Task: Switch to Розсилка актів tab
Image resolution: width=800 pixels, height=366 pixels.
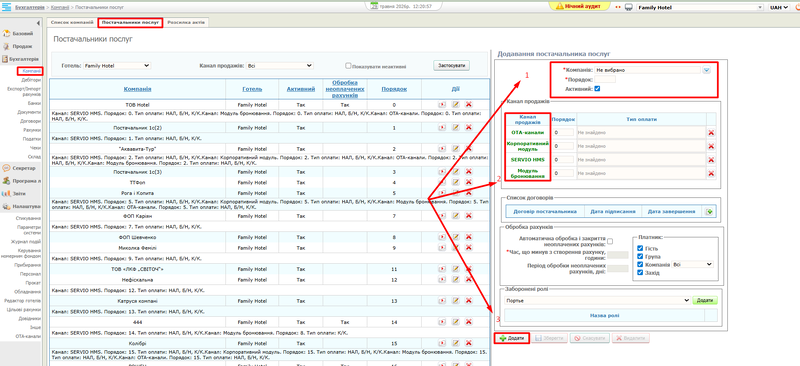Action: tap(186, 22)
